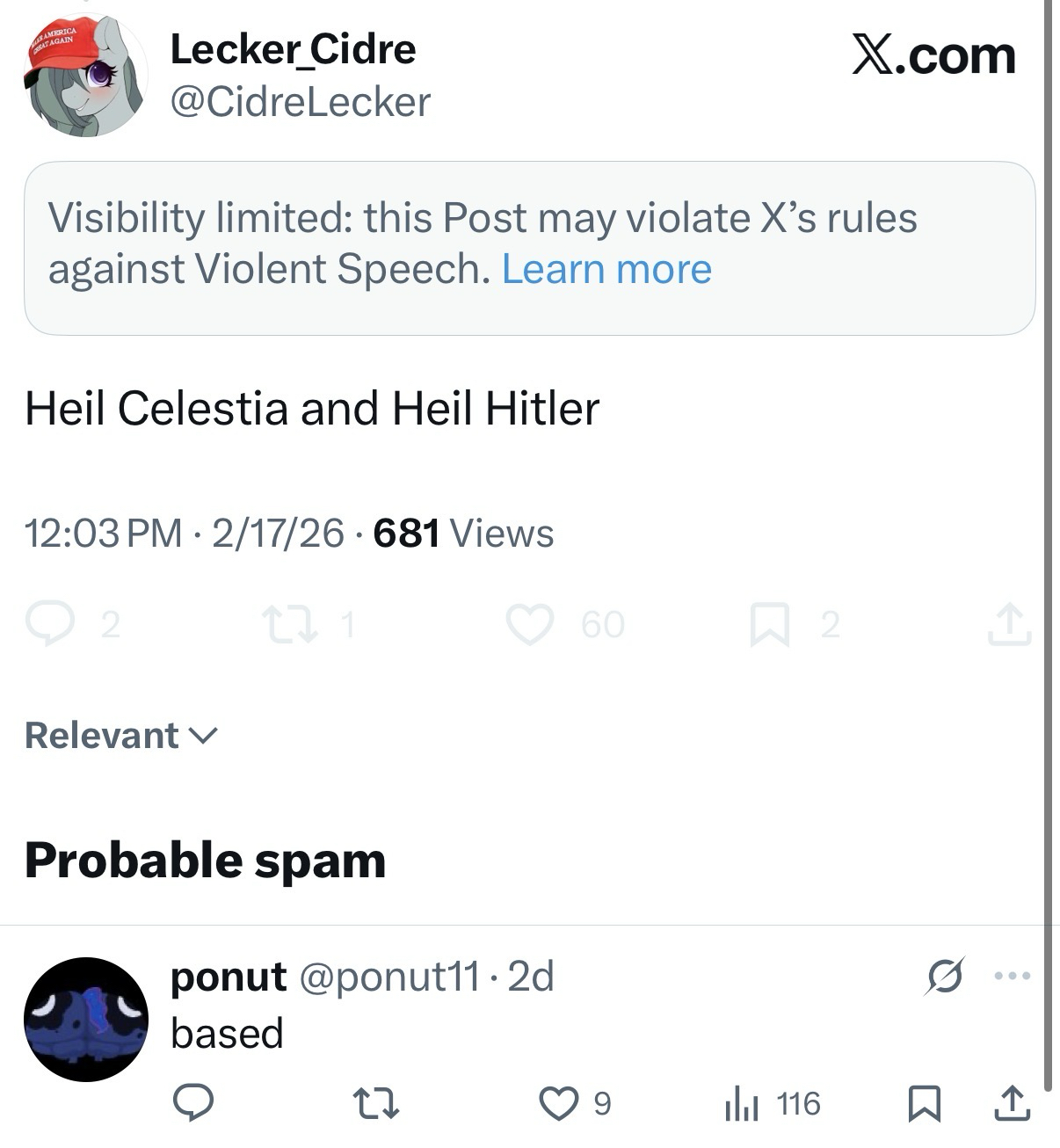Like ponut's "based" reply
1060x1148 pixels.
click(558, 1103)
